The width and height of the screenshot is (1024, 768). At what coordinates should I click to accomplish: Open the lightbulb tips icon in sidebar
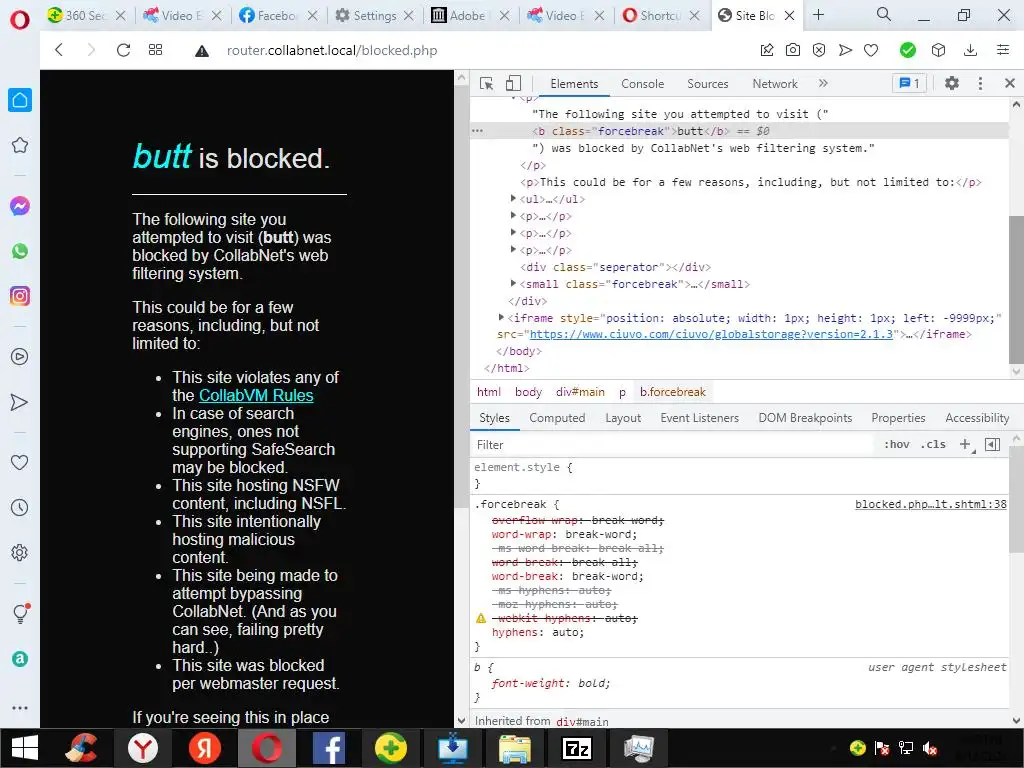[20, 613]
